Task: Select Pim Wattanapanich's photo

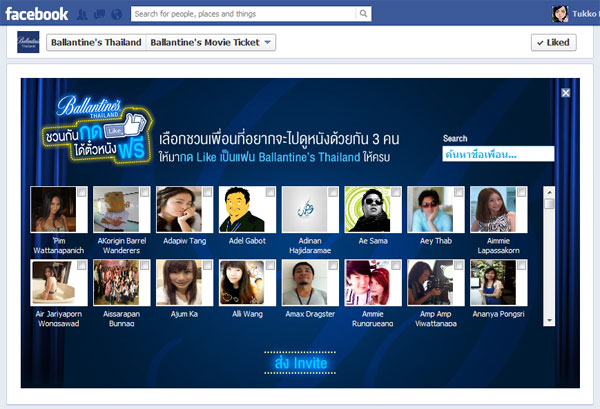Action: (x=54, y=210)
